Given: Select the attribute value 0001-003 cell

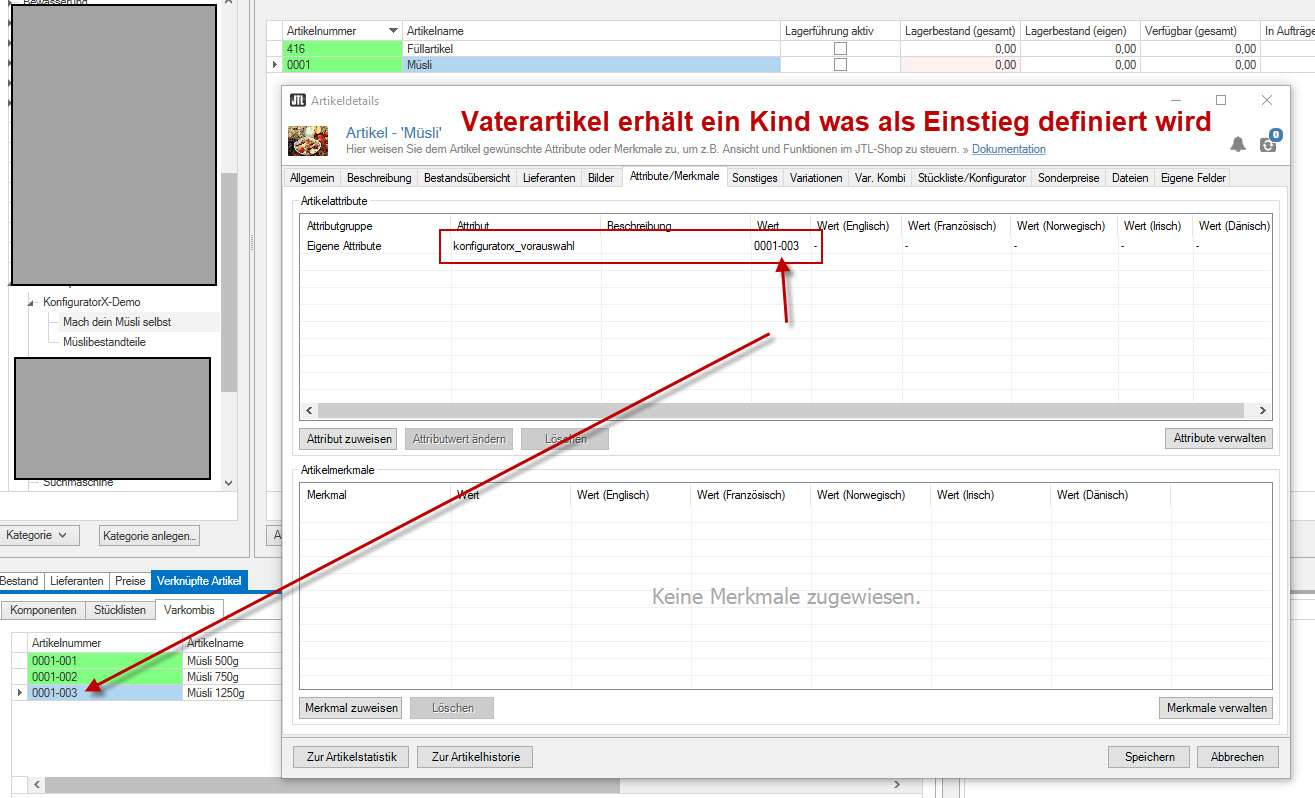Looking at the screenshot, I should pyautogui.click(x=781, y=246).
